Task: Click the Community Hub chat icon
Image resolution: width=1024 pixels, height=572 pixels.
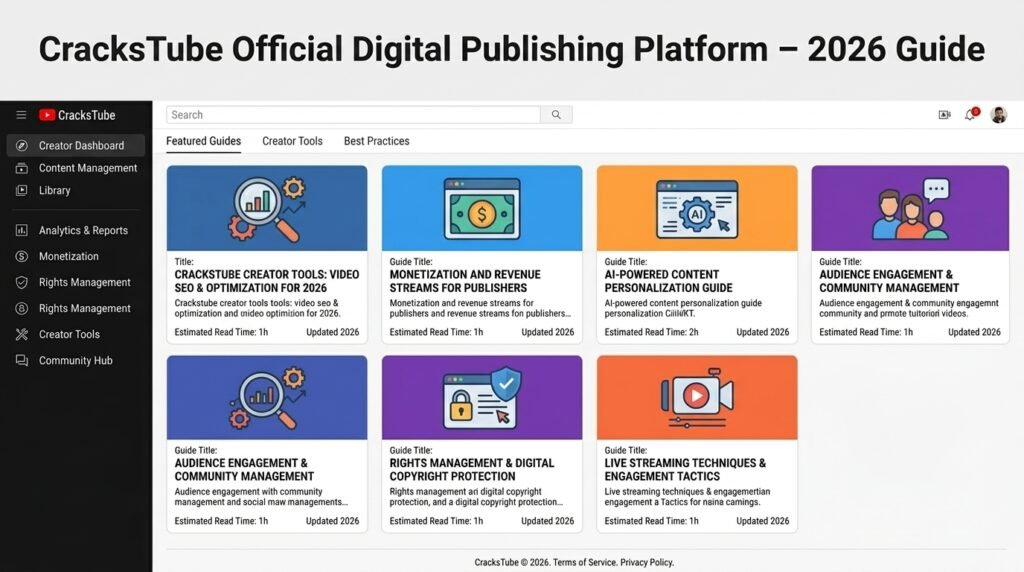Action: pos(22,360)
